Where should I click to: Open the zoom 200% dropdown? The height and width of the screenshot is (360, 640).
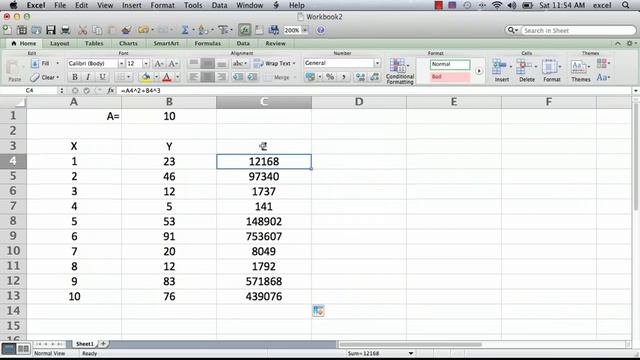pyautogui.click(x=305, y=30)
